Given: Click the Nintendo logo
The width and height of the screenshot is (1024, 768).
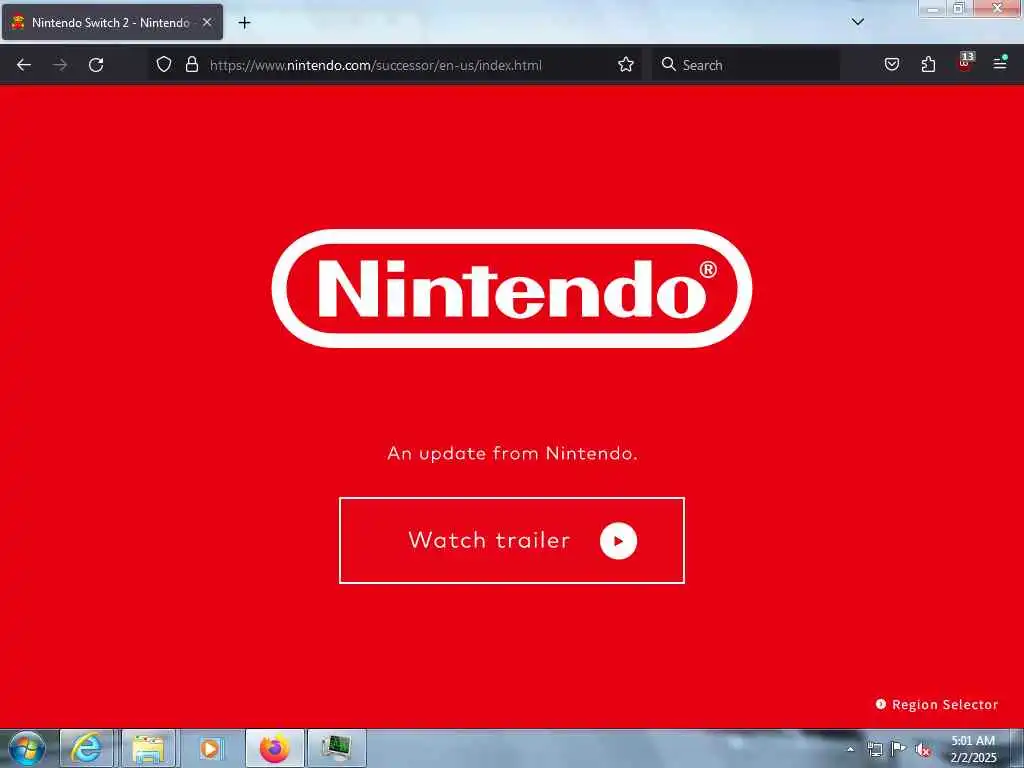Looking at the screenshot, I should click(511, 288).
